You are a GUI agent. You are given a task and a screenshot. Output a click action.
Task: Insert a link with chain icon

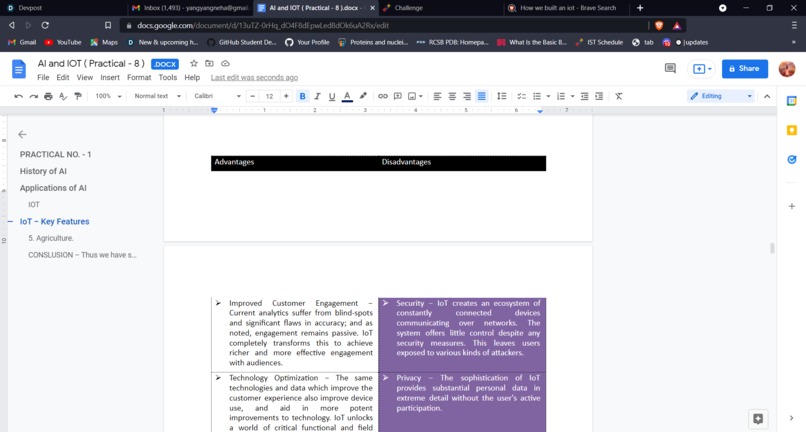pyautogui.click(x=383, y=96)
